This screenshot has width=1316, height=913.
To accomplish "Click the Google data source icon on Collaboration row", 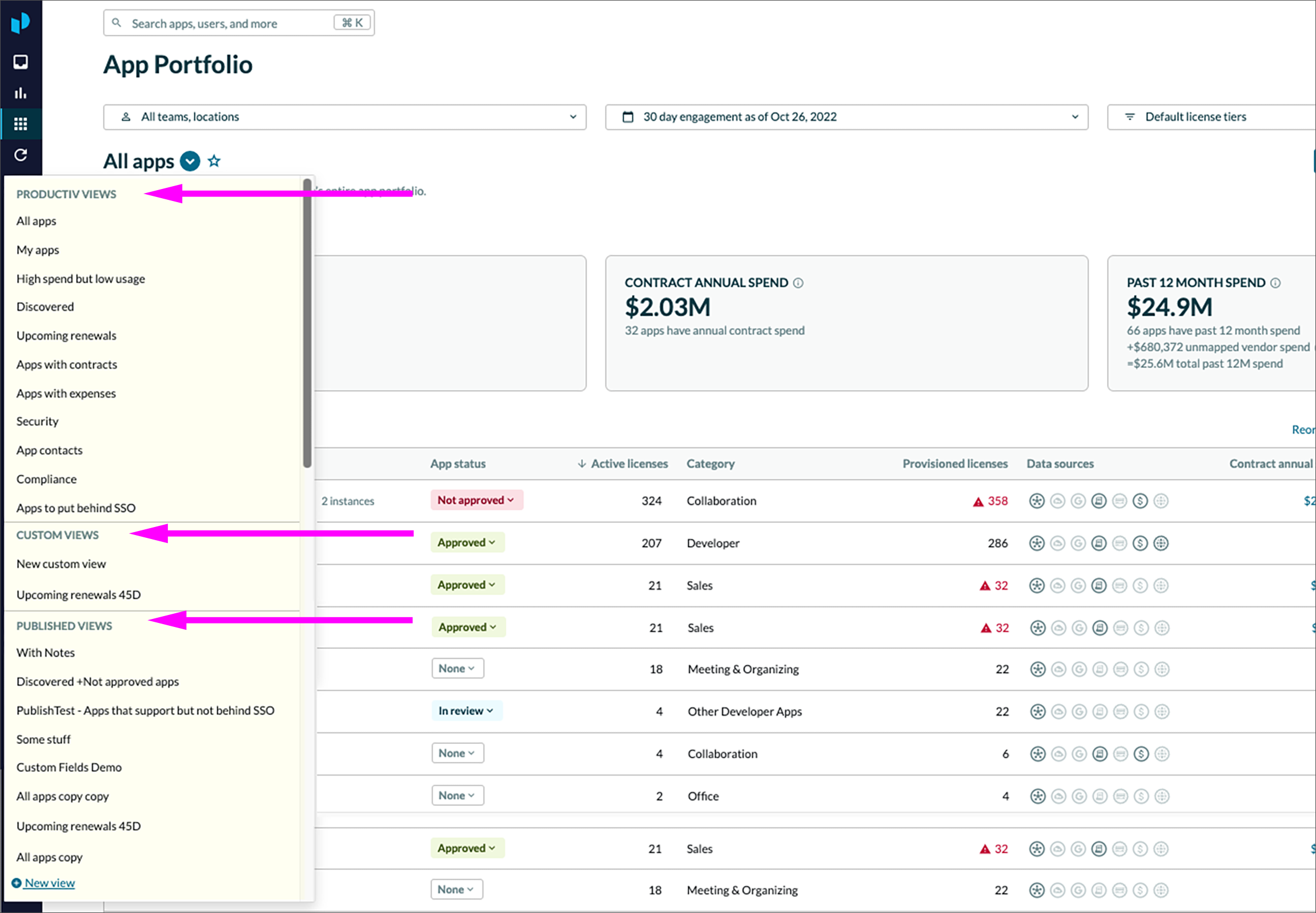I will click(1079, 501).
